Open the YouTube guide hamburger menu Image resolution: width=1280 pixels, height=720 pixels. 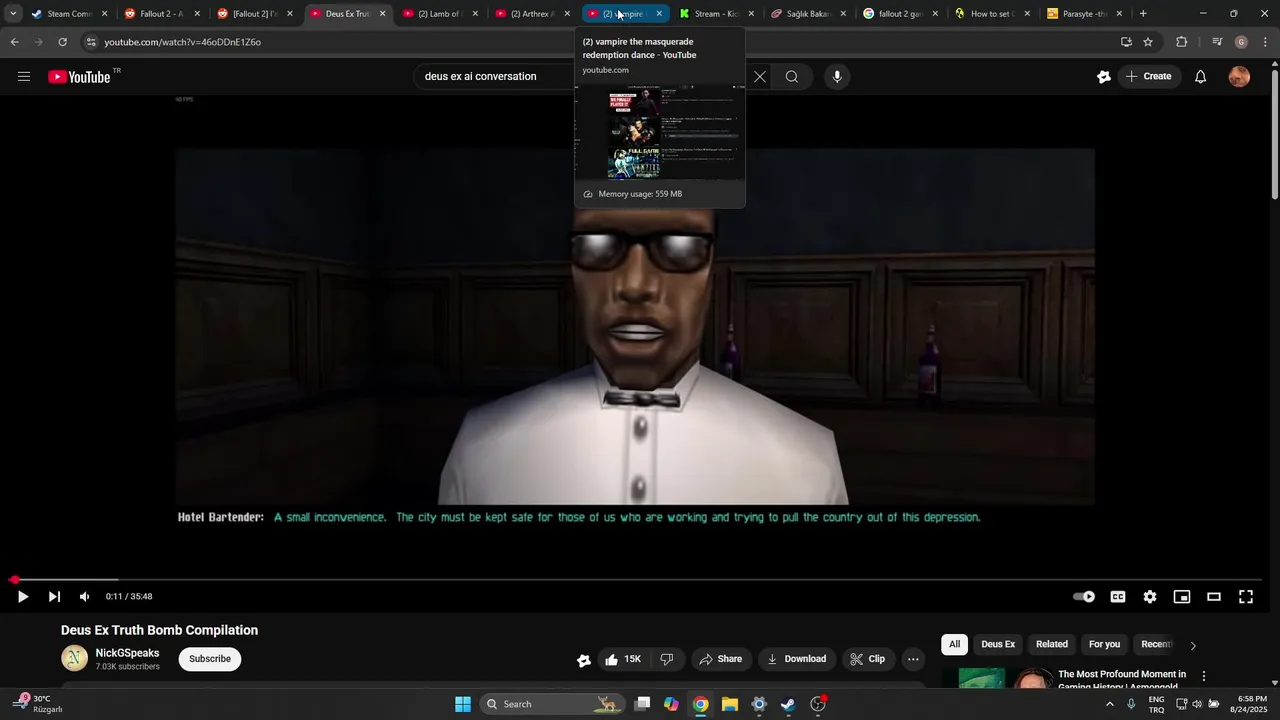pyautogui.click(x=24, y=76)
